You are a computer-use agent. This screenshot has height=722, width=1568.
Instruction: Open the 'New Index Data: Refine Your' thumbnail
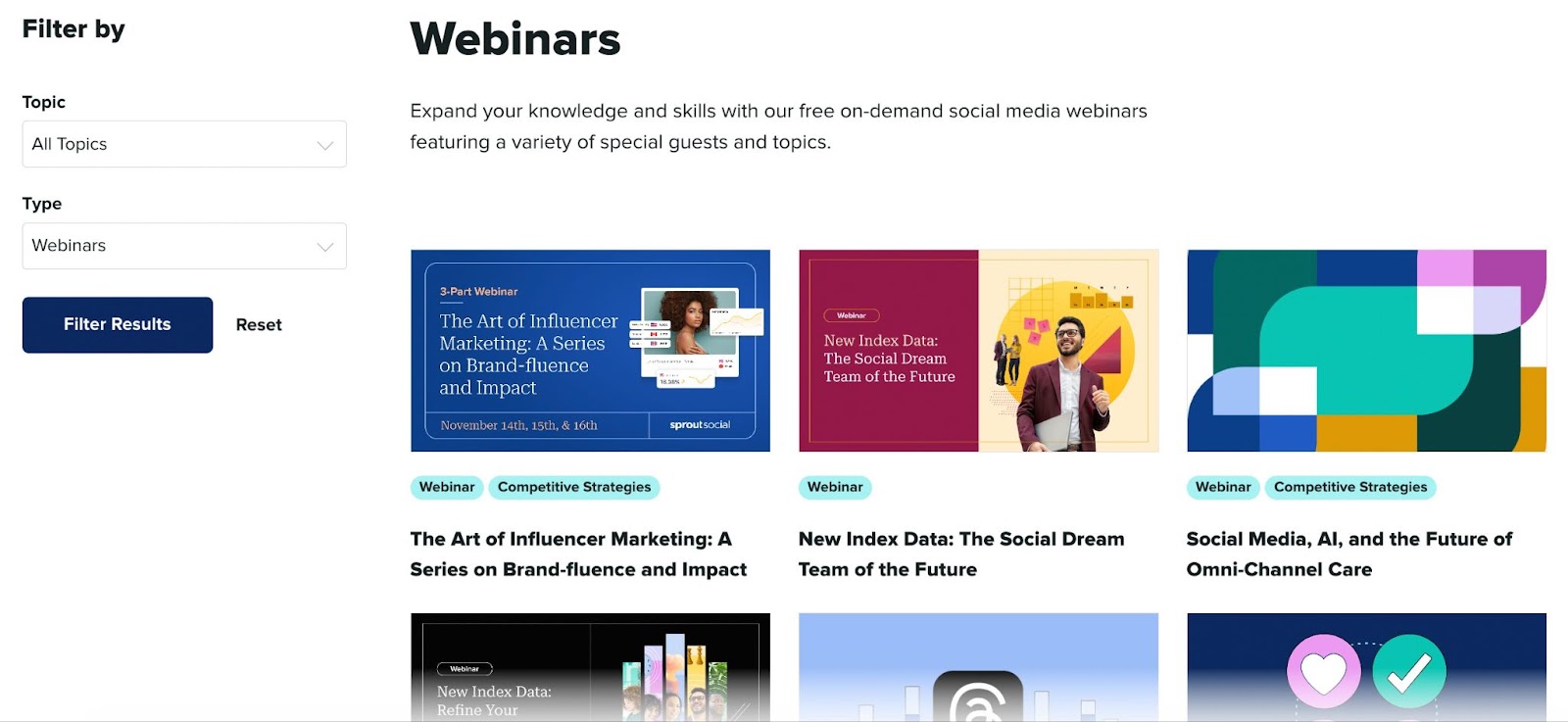click(590, 667)
